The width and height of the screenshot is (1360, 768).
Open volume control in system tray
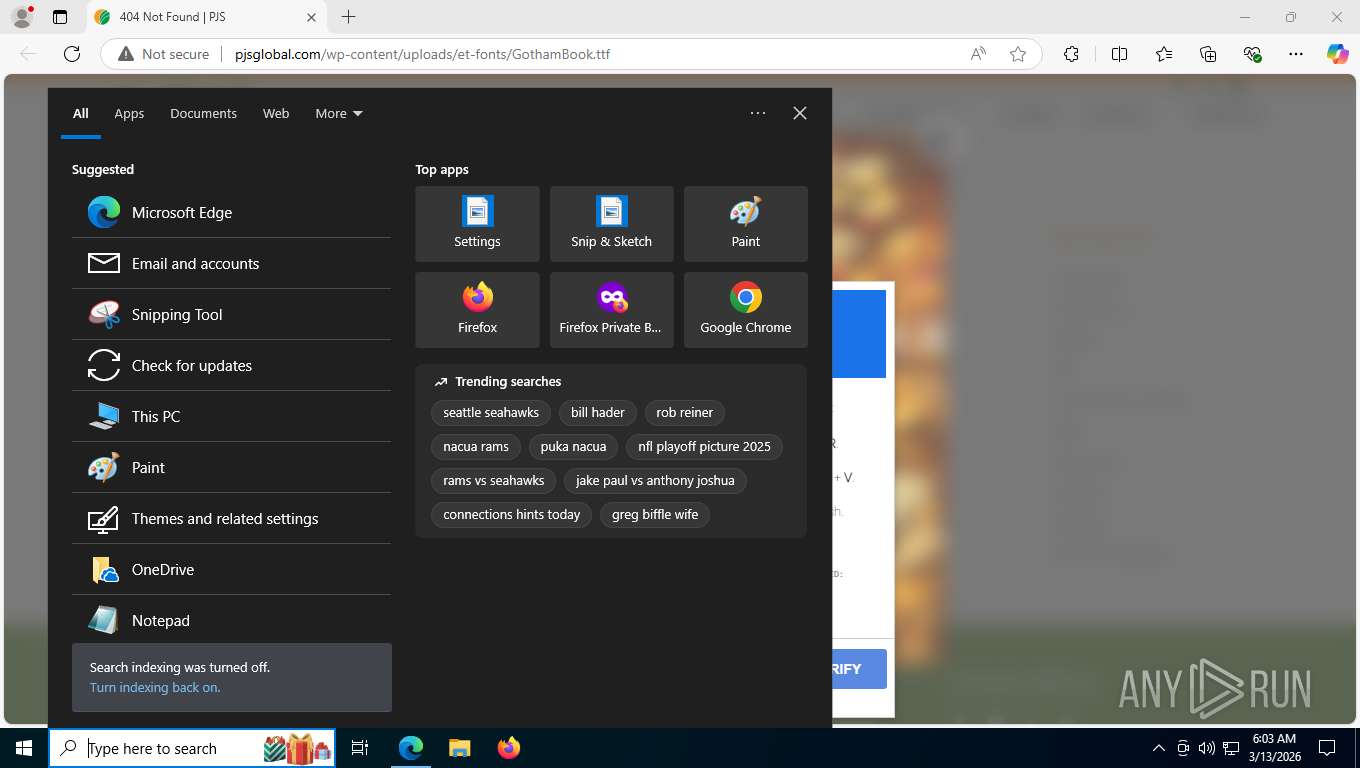[x=1206, y=748]
